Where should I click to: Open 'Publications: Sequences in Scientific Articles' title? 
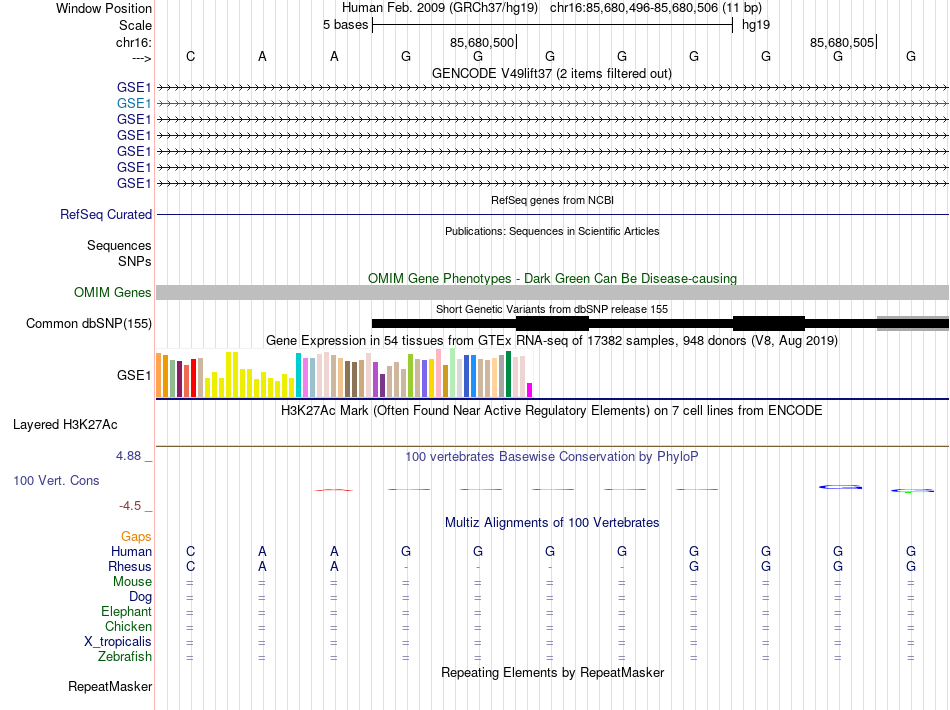point(552,231)
